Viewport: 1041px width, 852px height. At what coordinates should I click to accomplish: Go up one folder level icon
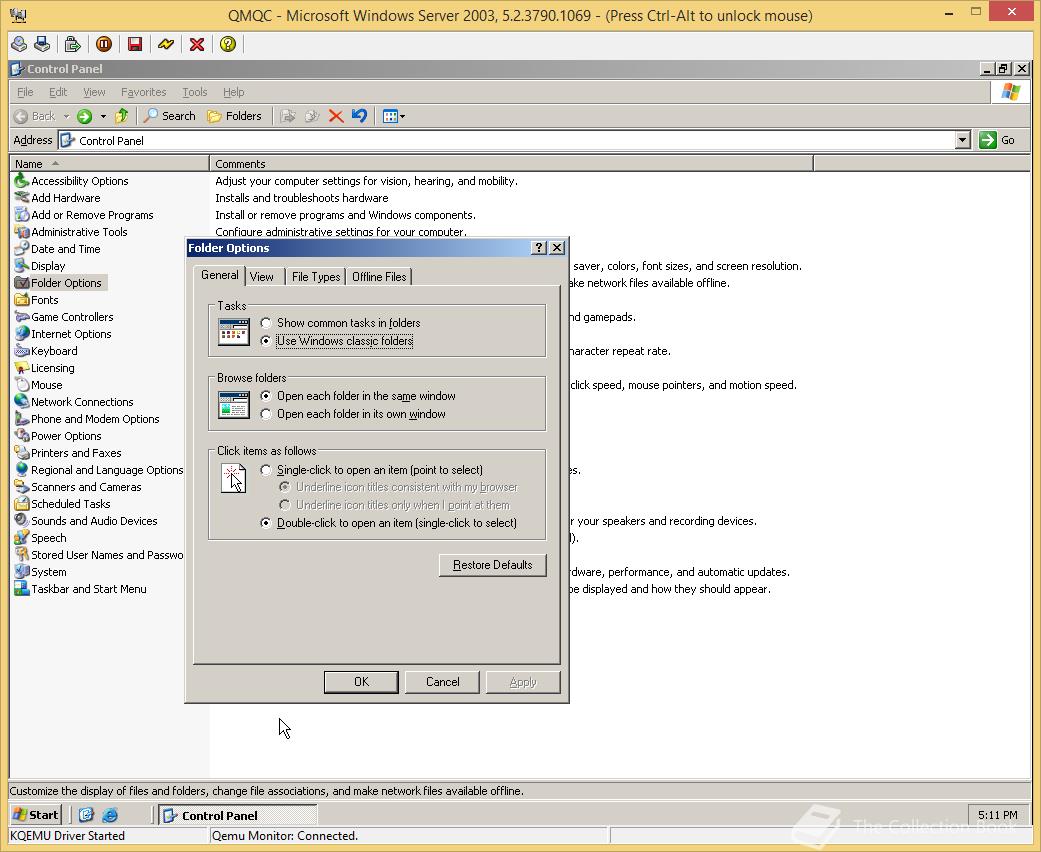[121, 116]
